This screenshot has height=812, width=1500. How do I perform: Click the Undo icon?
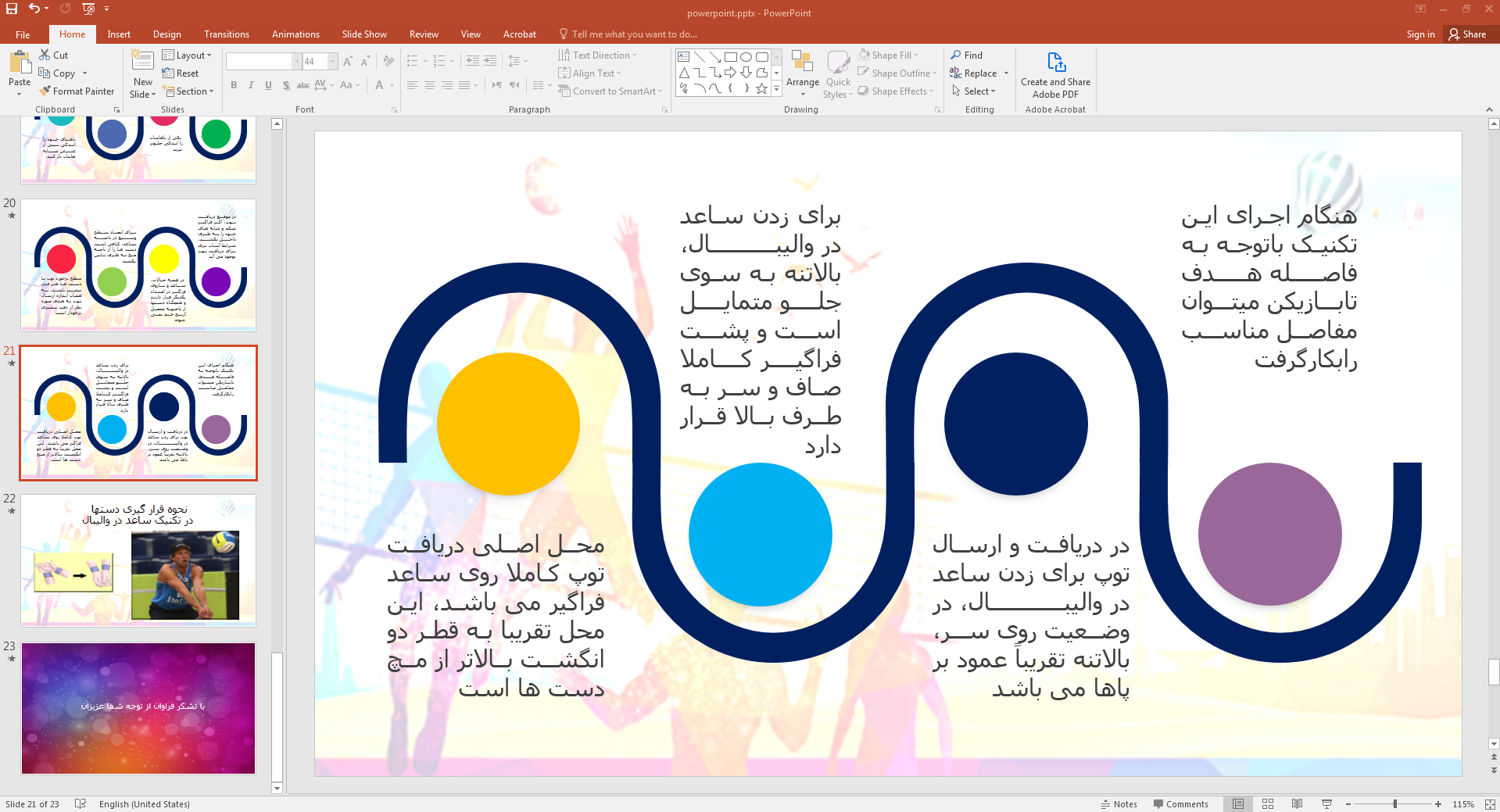pyautogui.click(x=34, y=9)
